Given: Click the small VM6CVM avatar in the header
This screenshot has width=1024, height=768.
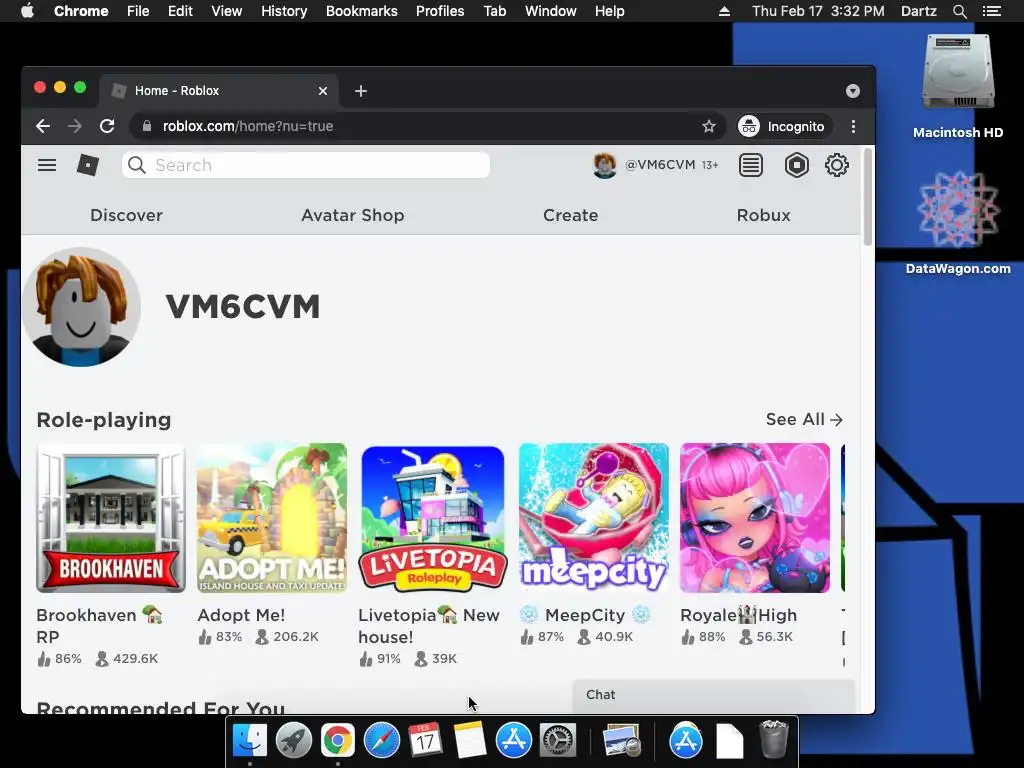Looking at the screenshot, I should point(605,165).
